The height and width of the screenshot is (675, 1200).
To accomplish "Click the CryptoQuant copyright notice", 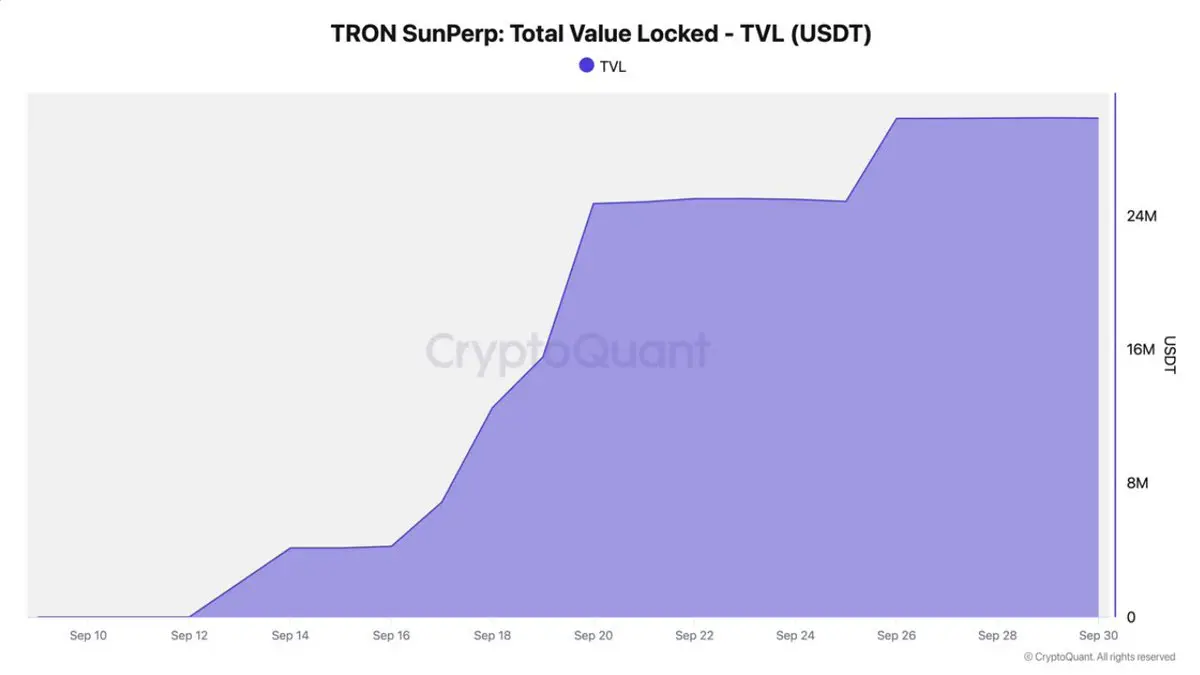I will click(x=1100, y=657).
